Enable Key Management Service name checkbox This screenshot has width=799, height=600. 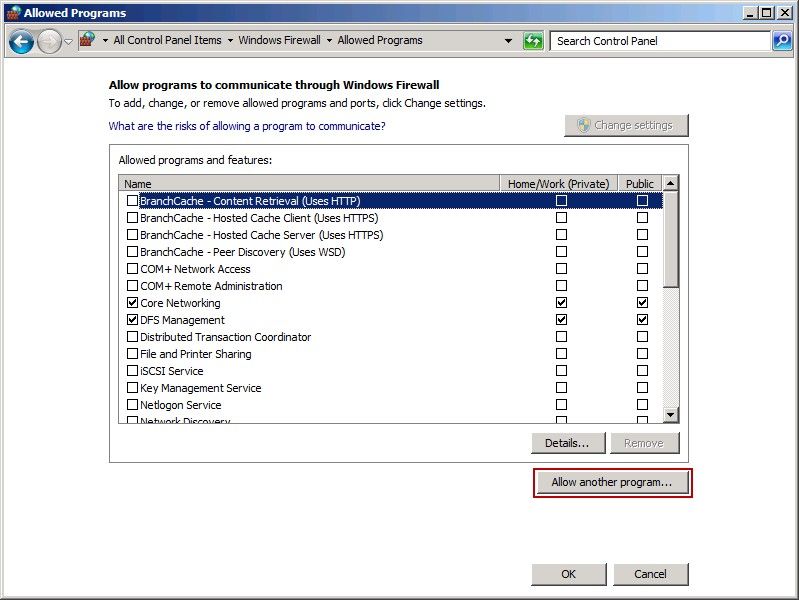click(x=132, y=387)
